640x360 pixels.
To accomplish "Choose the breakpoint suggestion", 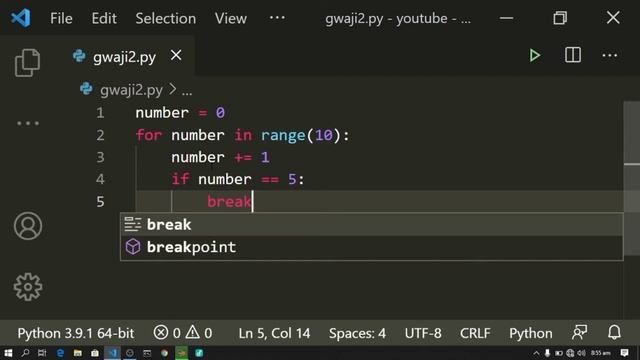I will (x=371, y=247).
